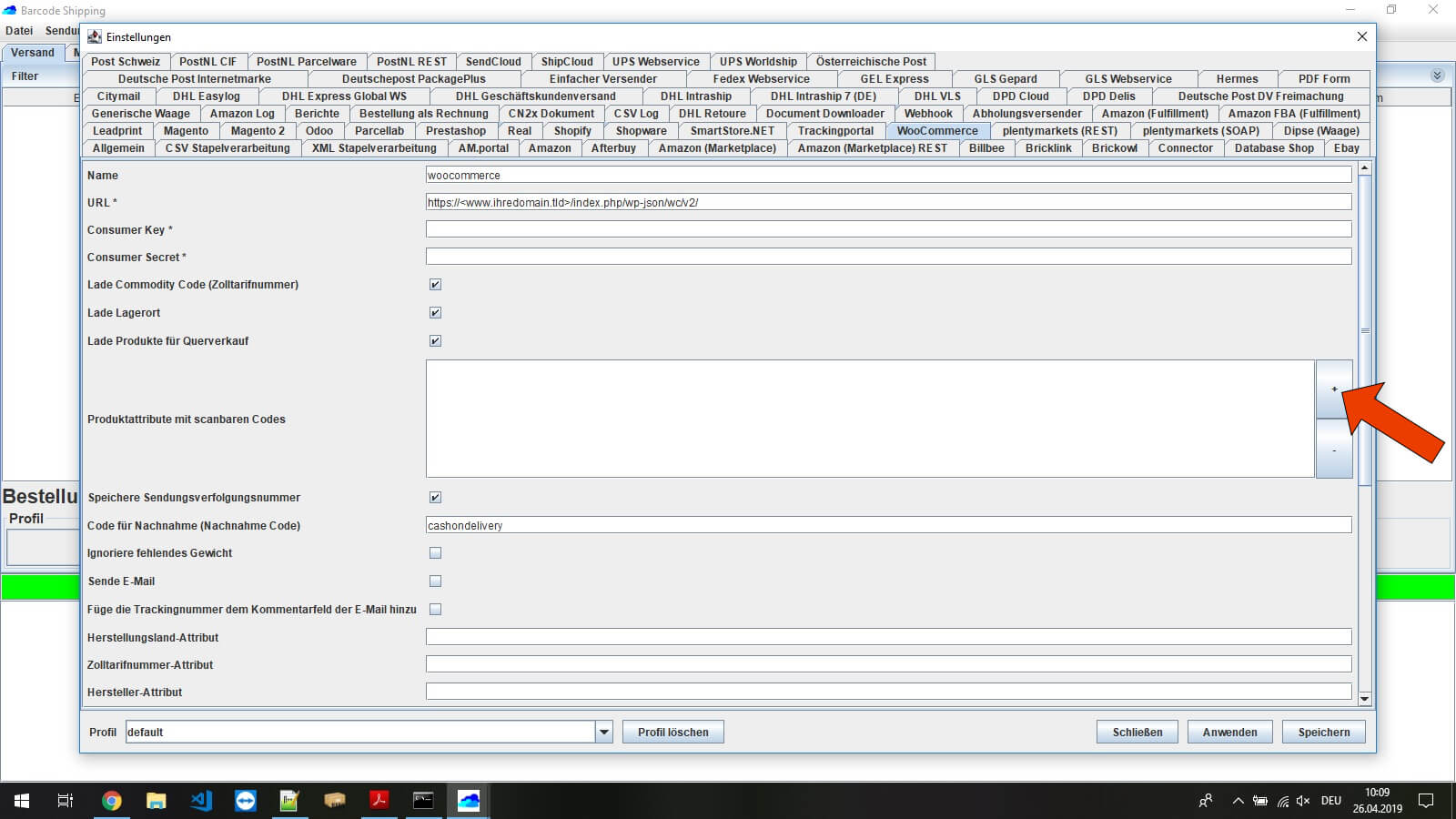Viewport: 1456px width, 819px height.
Task: Click the URL input field
Action: pyautogui.click(x=888, y=202)
